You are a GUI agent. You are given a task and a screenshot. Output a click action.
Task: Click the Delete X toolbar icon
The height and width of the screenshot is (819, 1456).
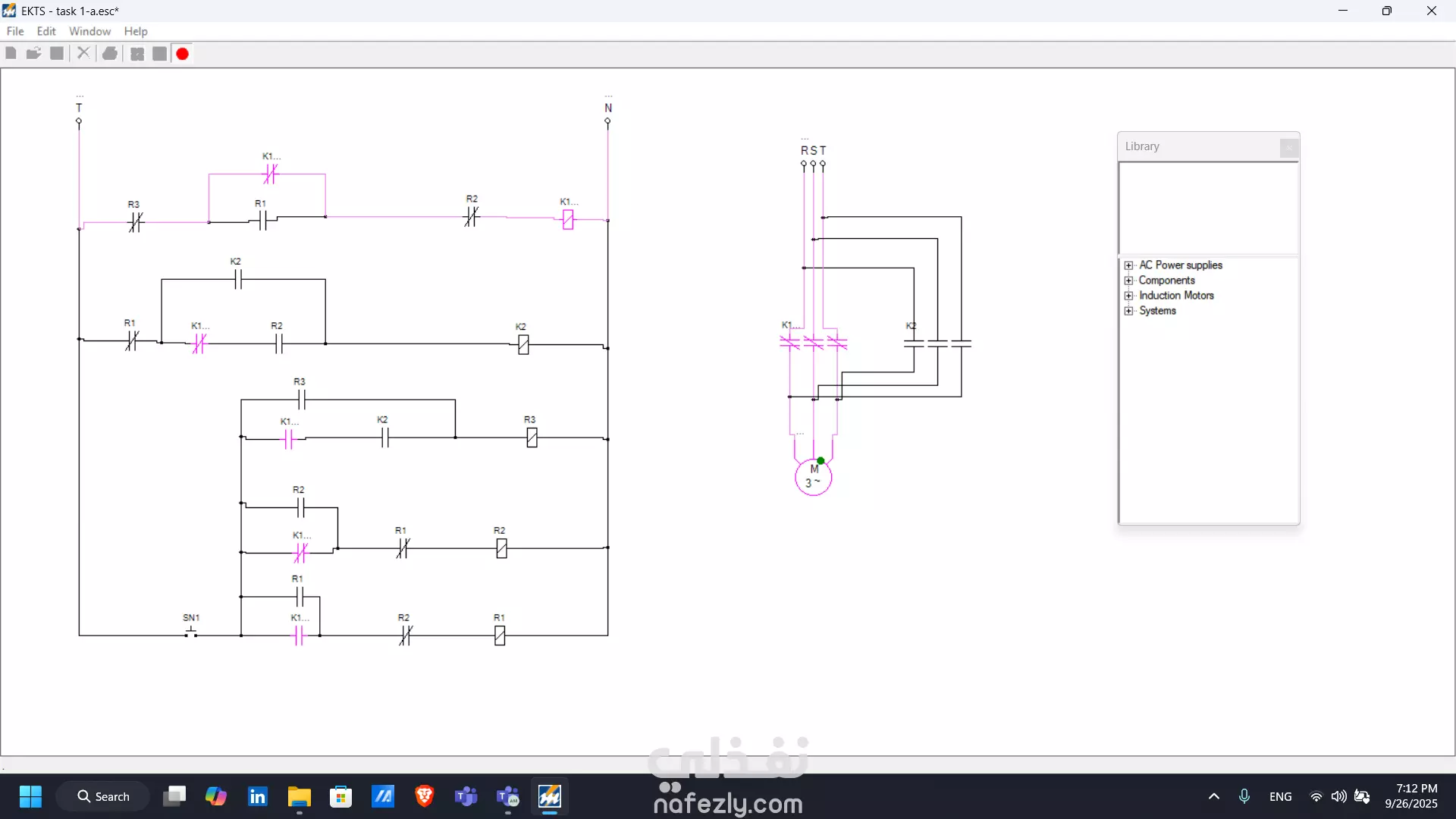pos(83,54)
